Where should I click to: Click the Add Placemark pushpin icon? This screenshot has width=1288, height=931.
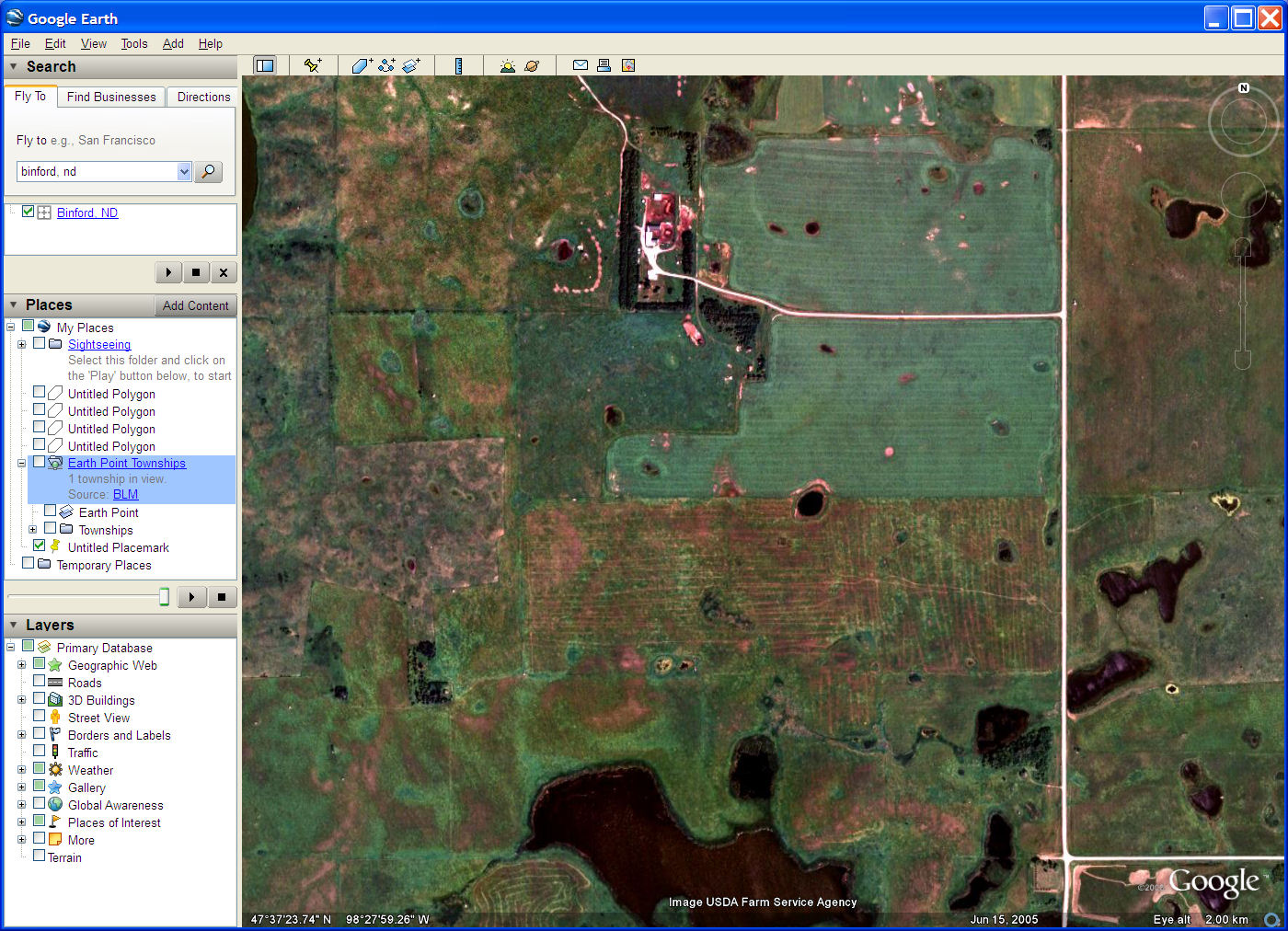pyautogui.click(x=313, y=65)
